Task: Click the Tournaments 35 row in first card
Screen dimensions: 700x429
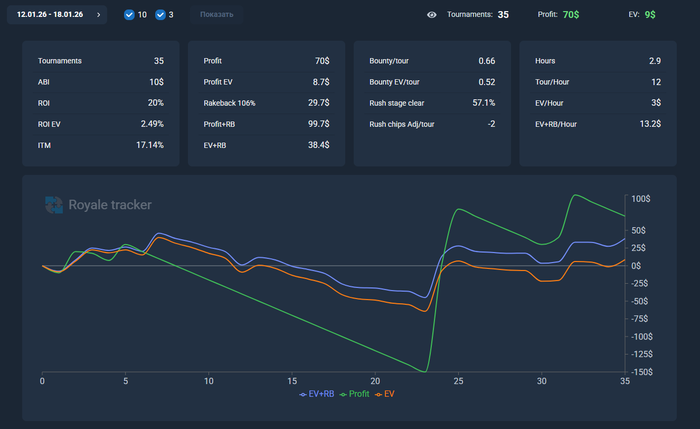Action: 100,61
